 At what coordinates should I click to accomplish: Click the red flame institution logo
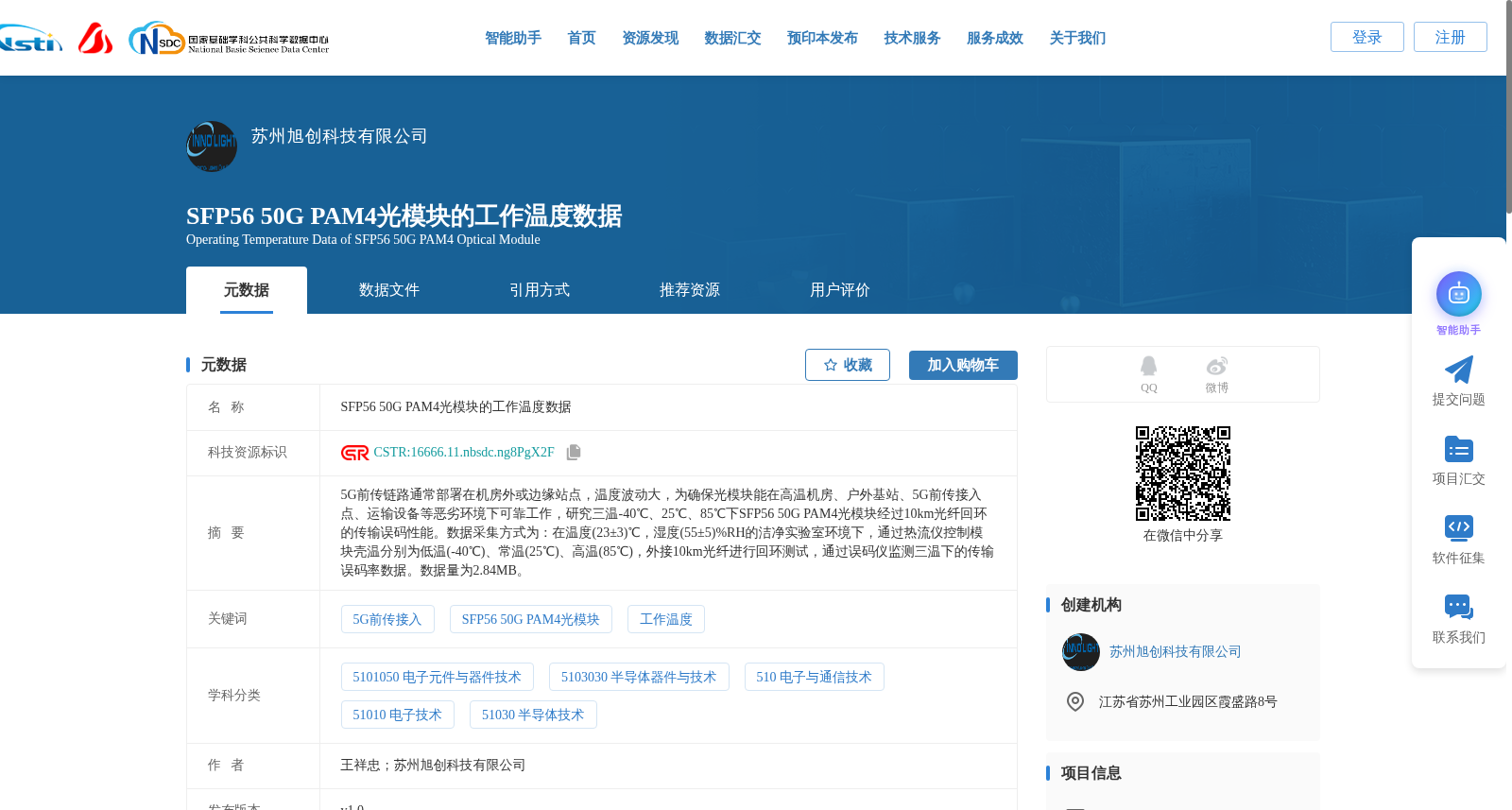[x=95, y=38]
